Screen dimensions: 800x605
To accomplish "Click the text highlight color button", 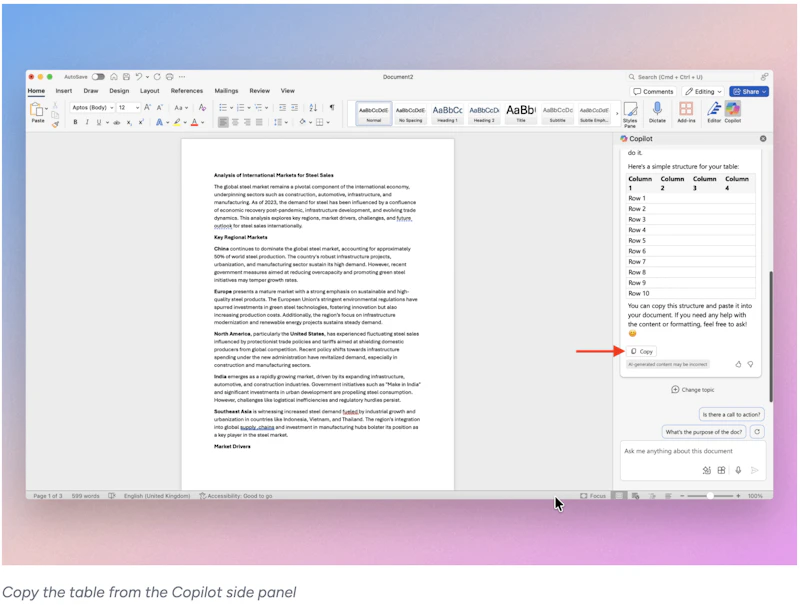I will point(177,122).
